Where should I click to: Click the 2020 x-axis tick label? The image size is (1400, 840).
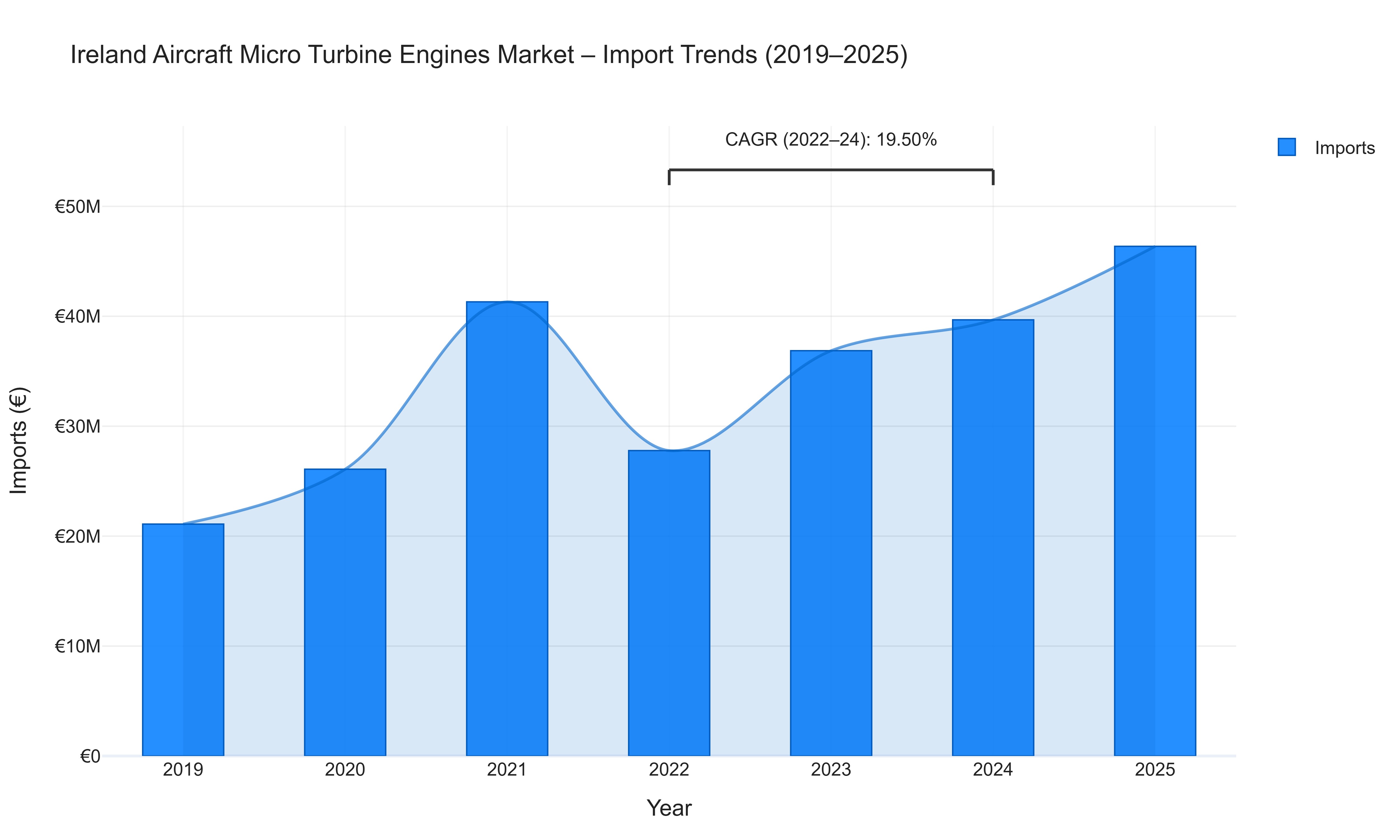pyautogui.click(x=345, y=770)
